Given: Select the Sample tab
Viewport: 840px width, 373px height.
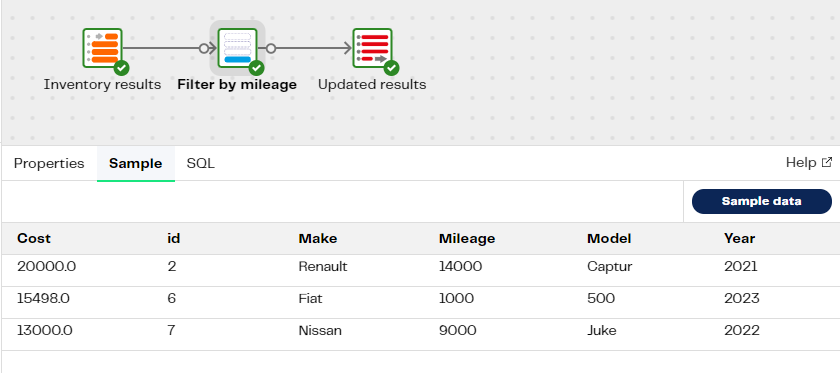Looking at the screenshot, I should coord(136,163).
